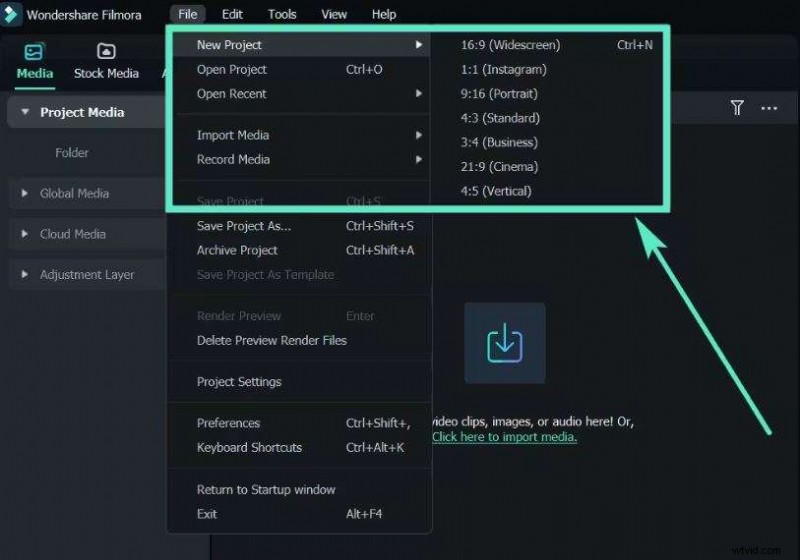This screenshot has width=800, height=560.
Task: Expand the Record Media submenu arrow
Action: pos(418,159)
